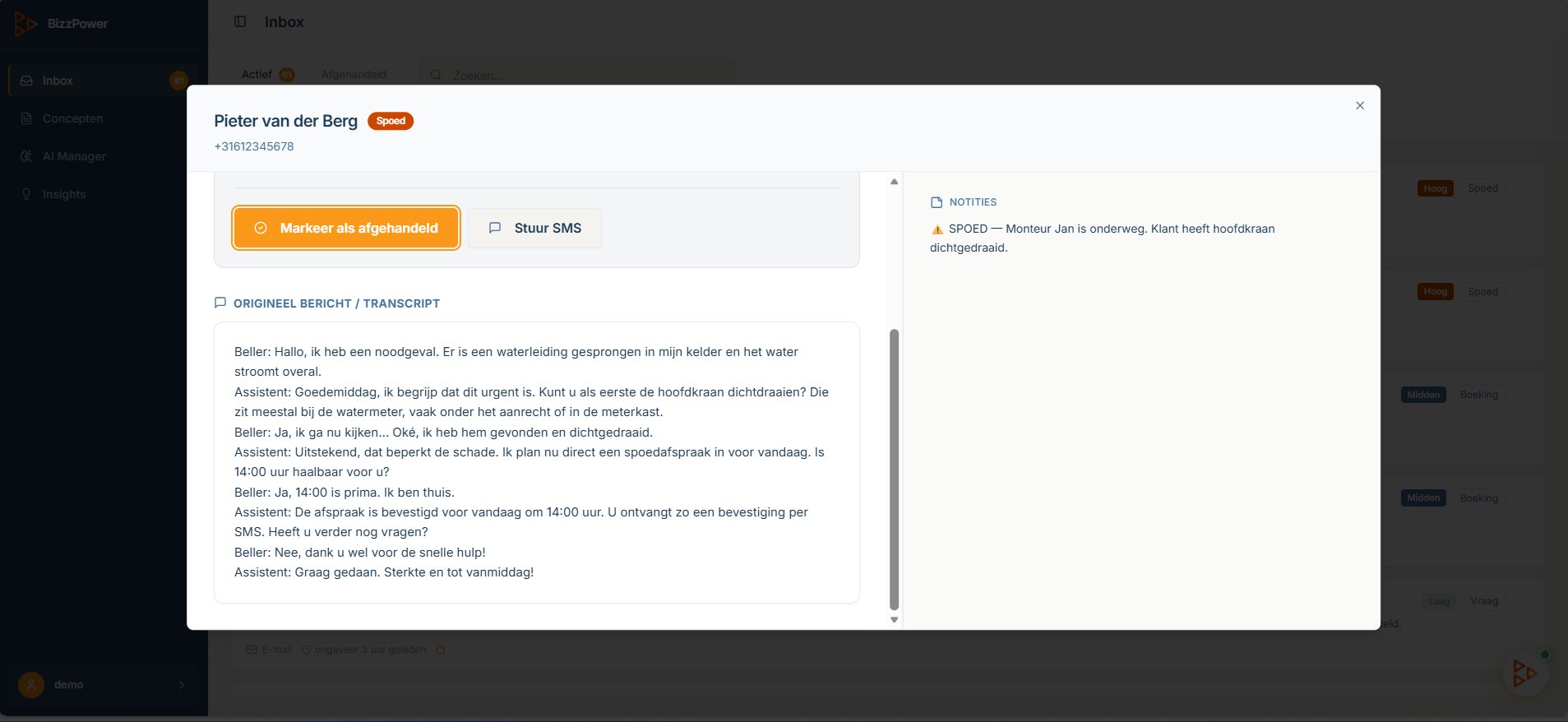This screenshot has height=722, width=1568.
Task: Click the Concepten document icon in sidebar
Action: (26, 118)
